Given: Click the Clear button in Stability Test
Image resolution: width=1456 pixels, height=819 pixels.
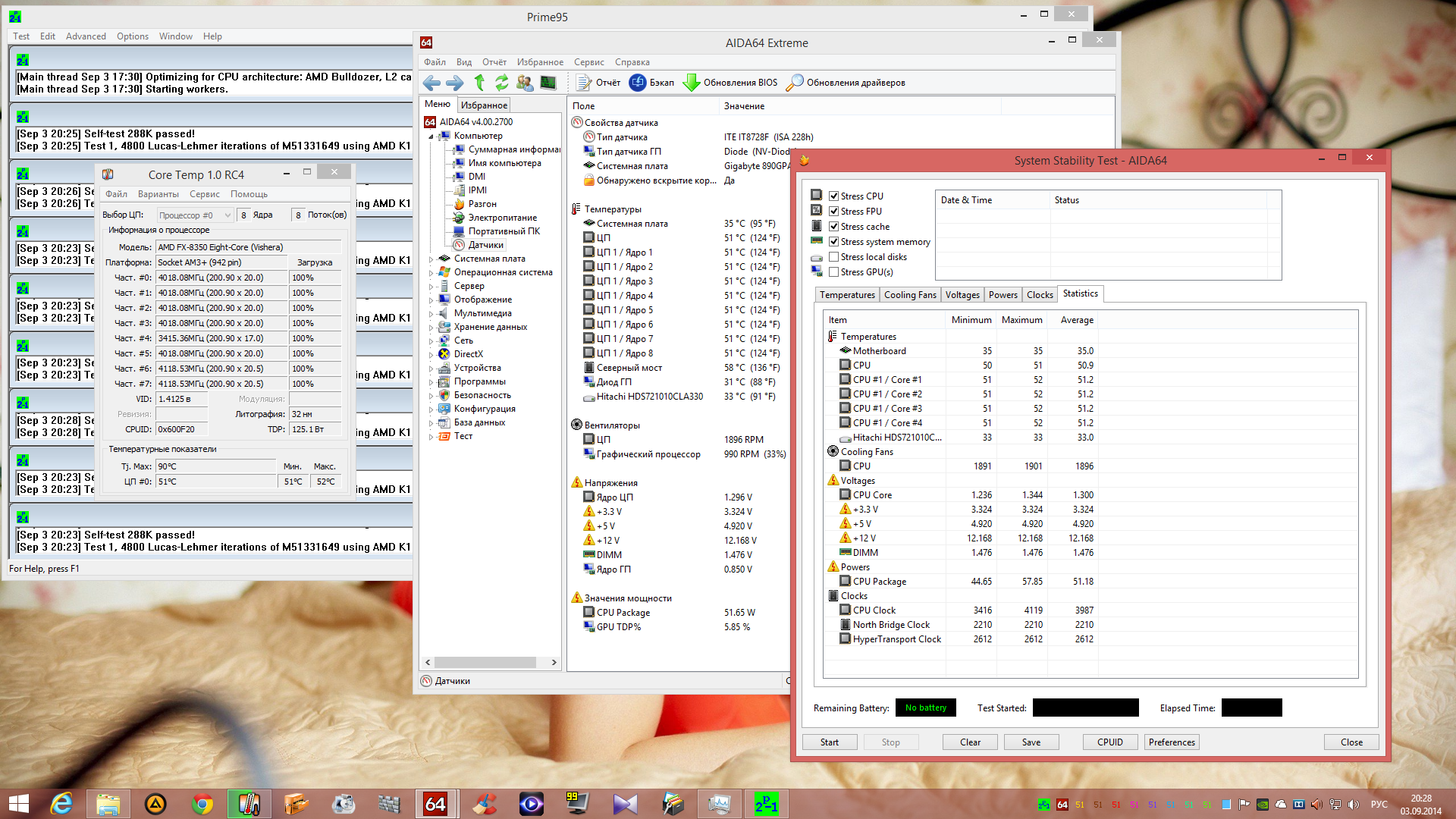Looking at the screenshot, I should 970,742.
